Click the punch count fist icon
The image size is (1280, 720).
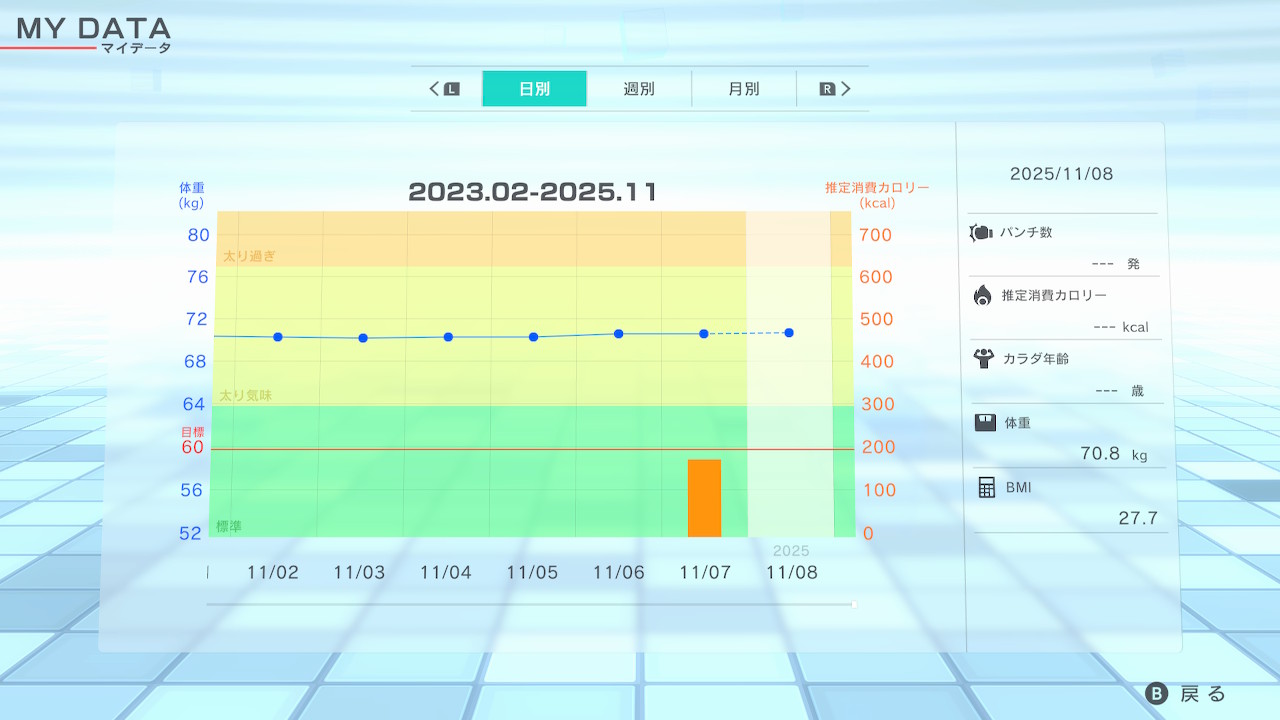tap(981, 232)
